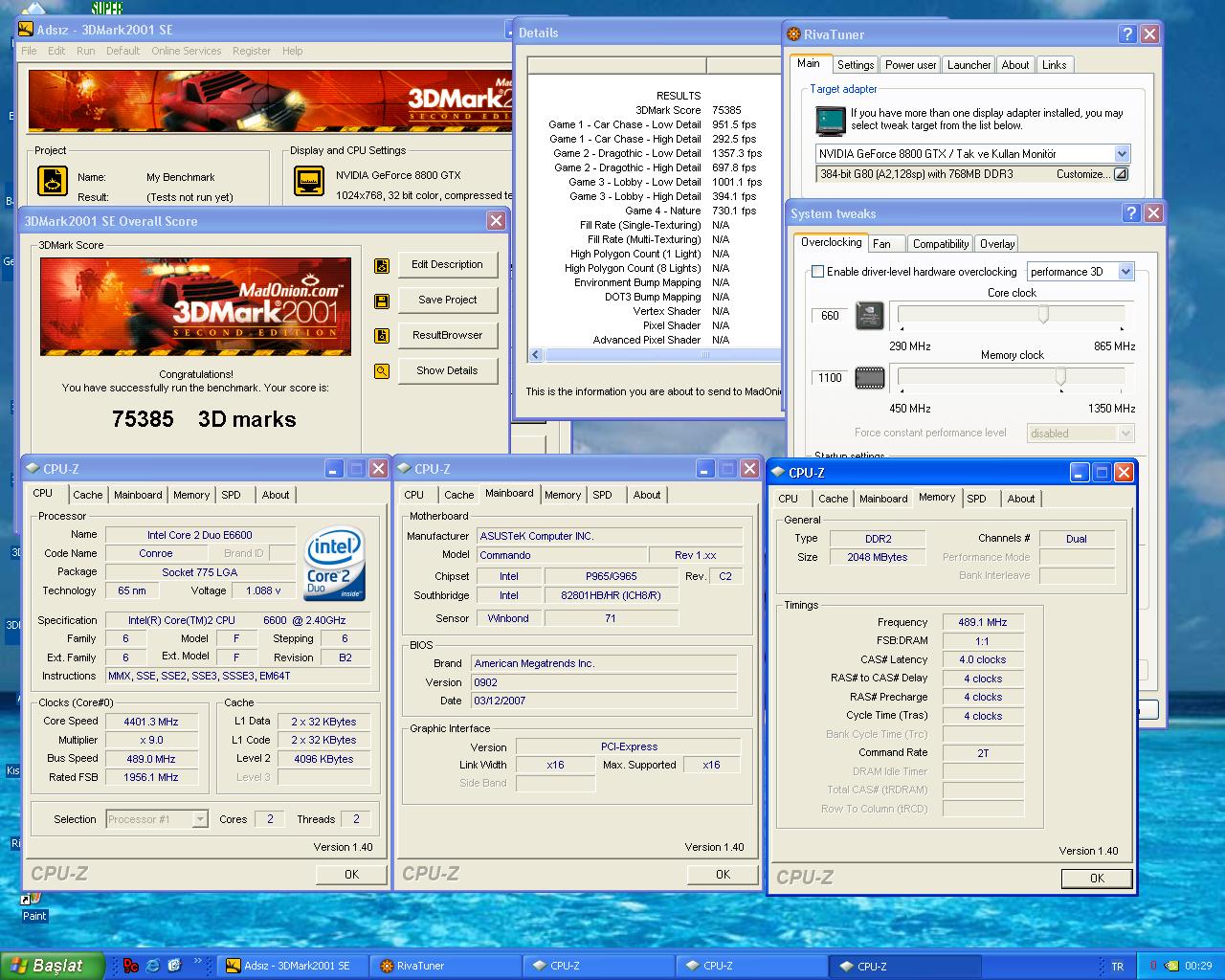Open the Online Services menu
The image size is (1225, 980).
pyautogui.click(x=186, y=51)
